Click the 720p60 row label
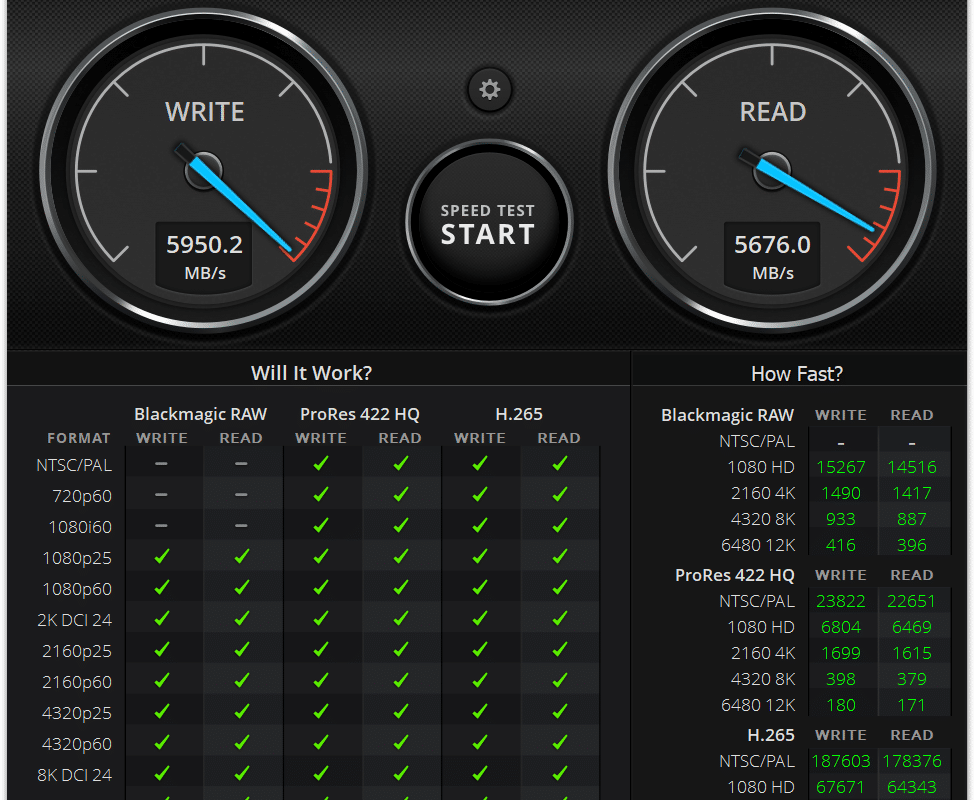 [82, 496]
